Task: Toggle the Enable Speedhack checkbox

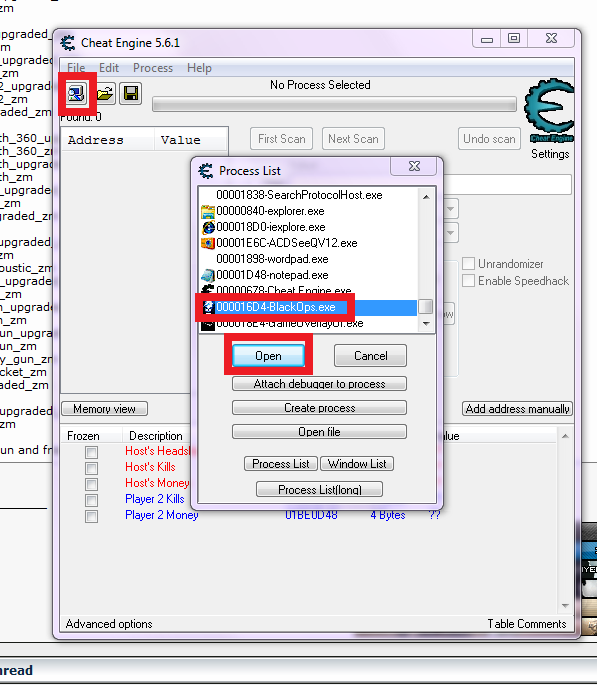Action: 468,280
